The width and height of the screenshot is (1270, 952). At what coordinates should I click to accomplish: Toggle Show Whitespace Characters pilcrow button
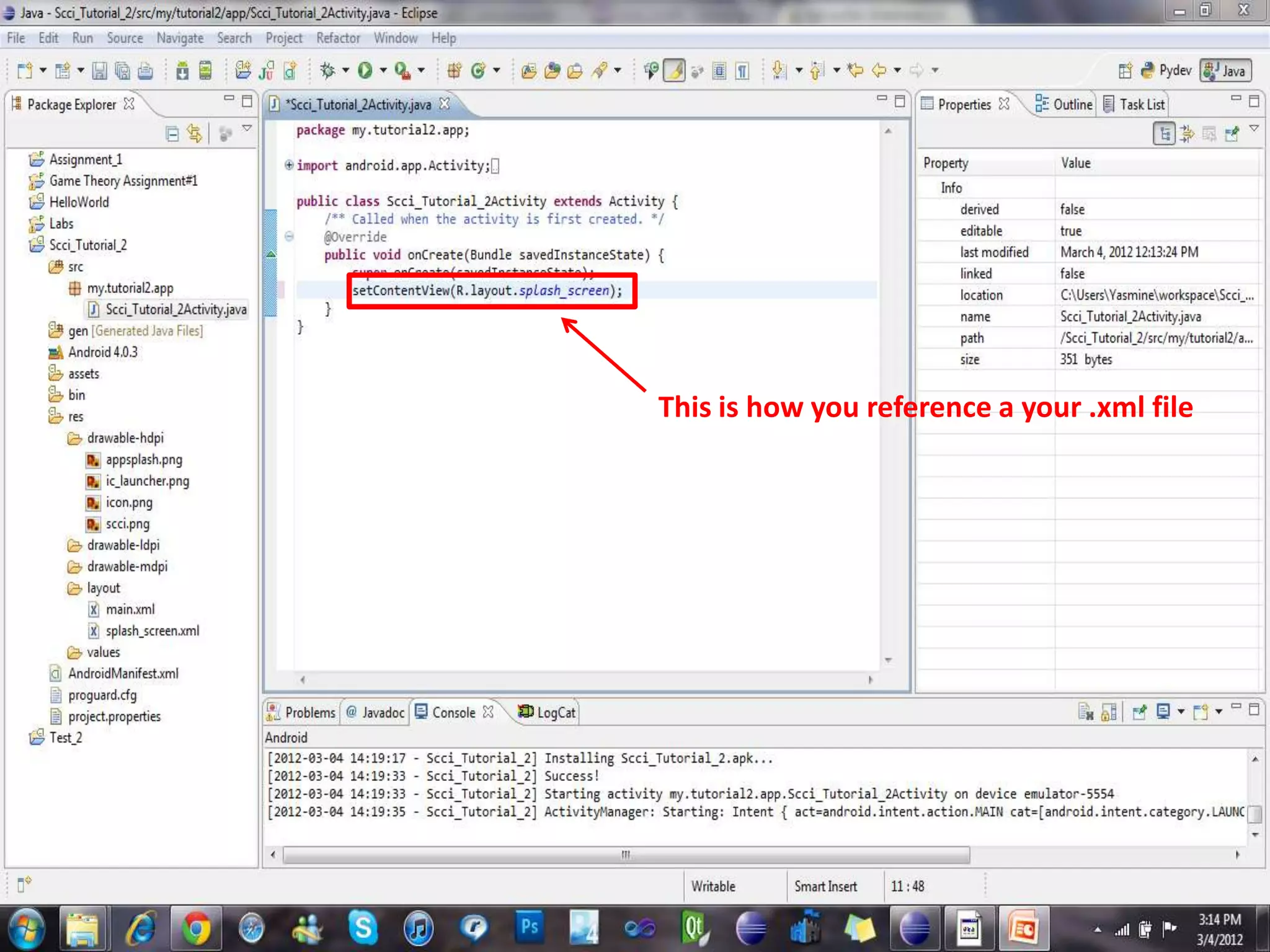pyautogui.click(x=742, y=71)
